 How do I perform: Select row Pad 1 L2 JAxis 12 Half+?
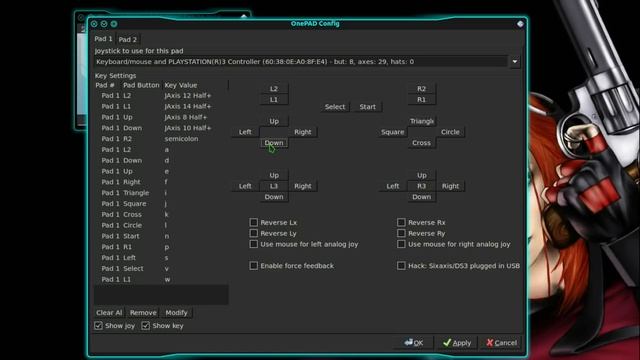pyautogui.click(x=161, y=96)
